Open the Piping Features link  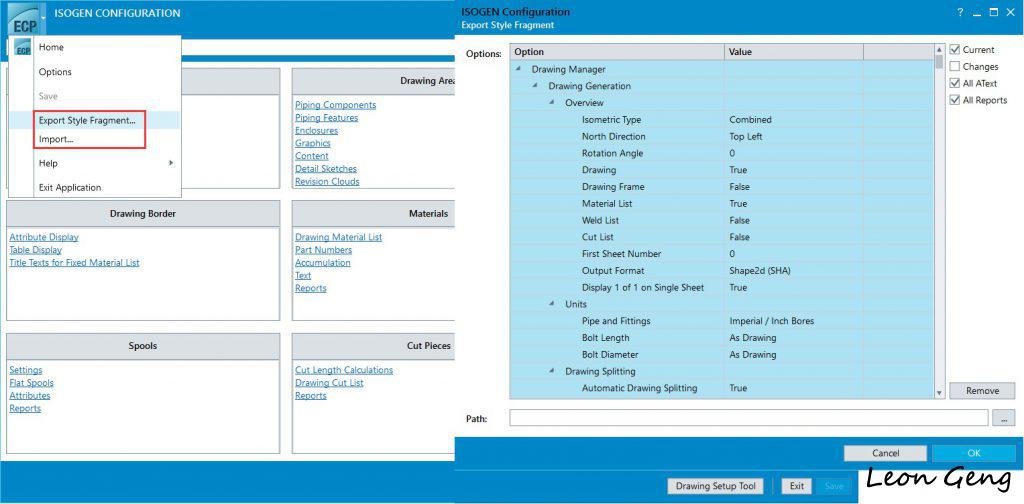[x=327, y=118]
